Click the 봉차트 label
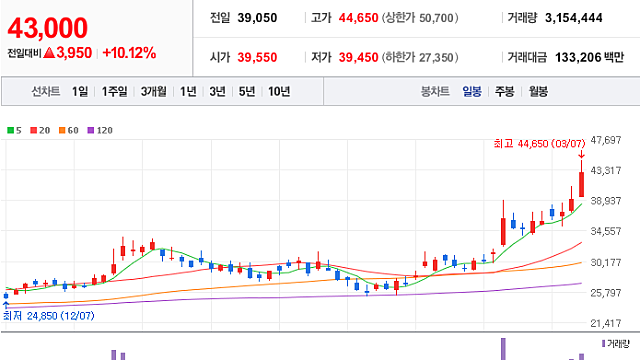 tap(435, 91)
